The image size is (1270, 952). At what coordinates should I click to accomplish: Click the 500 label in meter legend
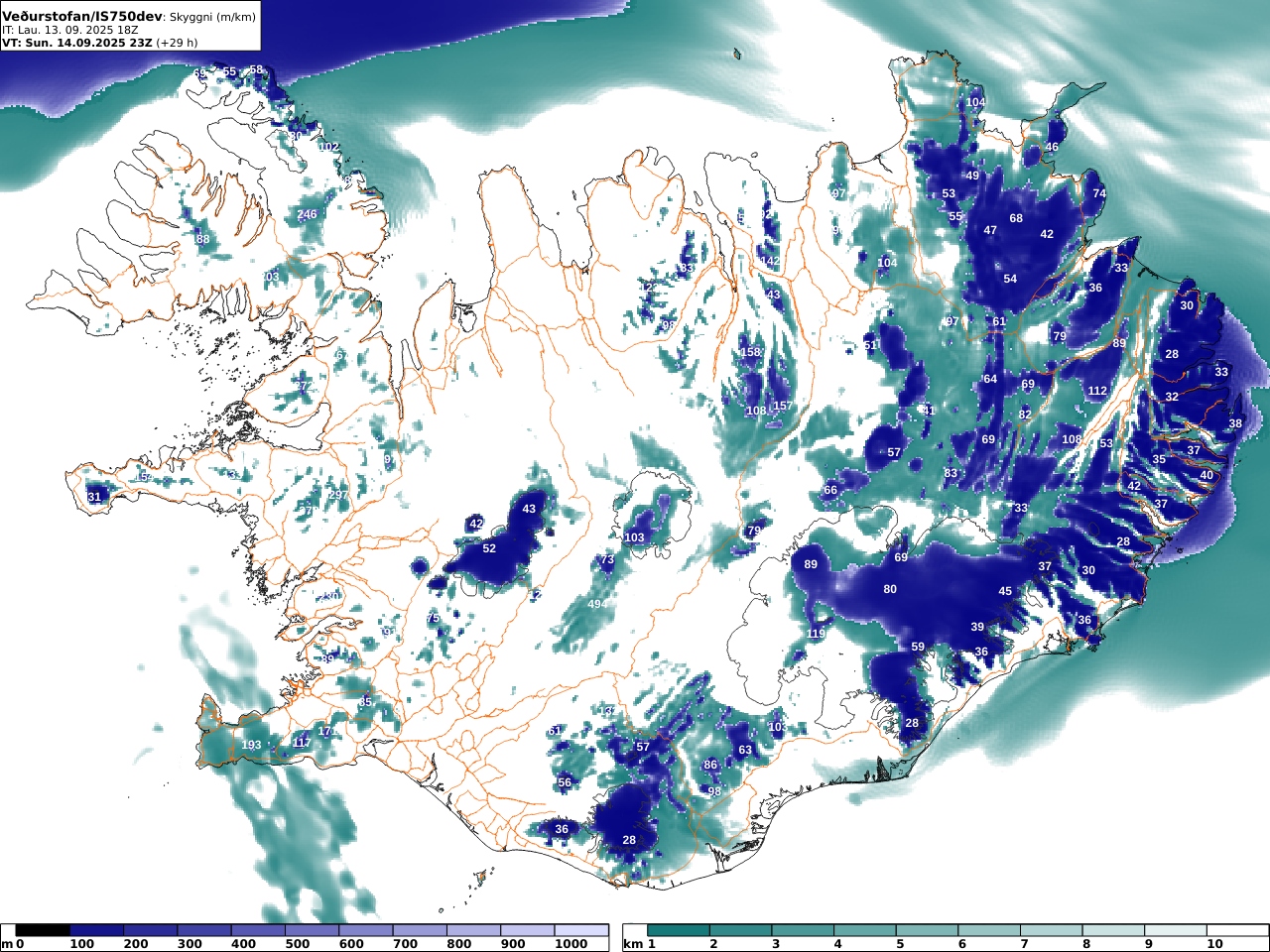coord(298,944)
